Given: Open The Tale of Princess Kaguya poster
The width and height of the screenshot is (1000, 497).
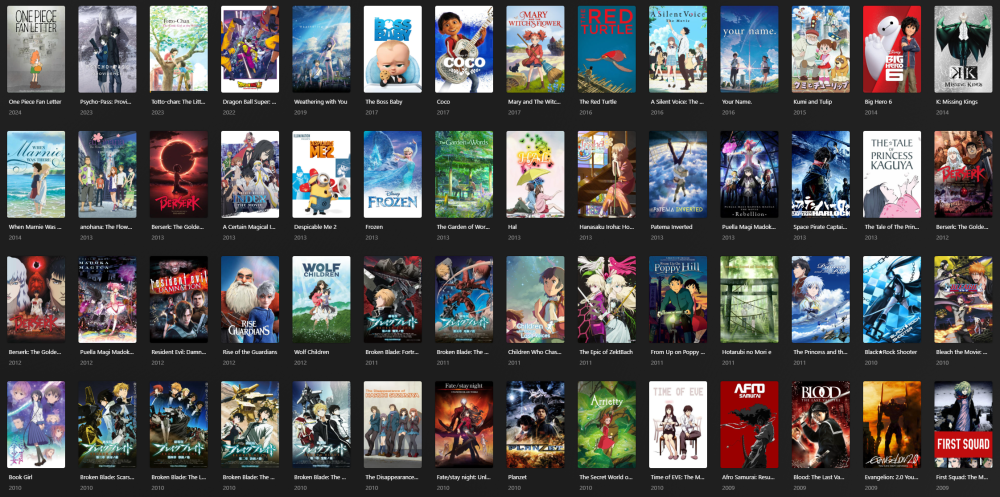Looking at the screenshot, I should point(892,174).
